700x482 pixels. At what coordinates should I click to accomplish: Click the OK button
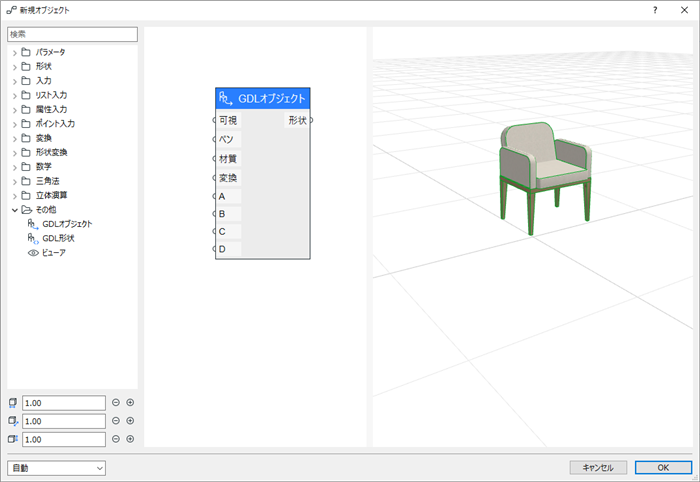[663, 467]
